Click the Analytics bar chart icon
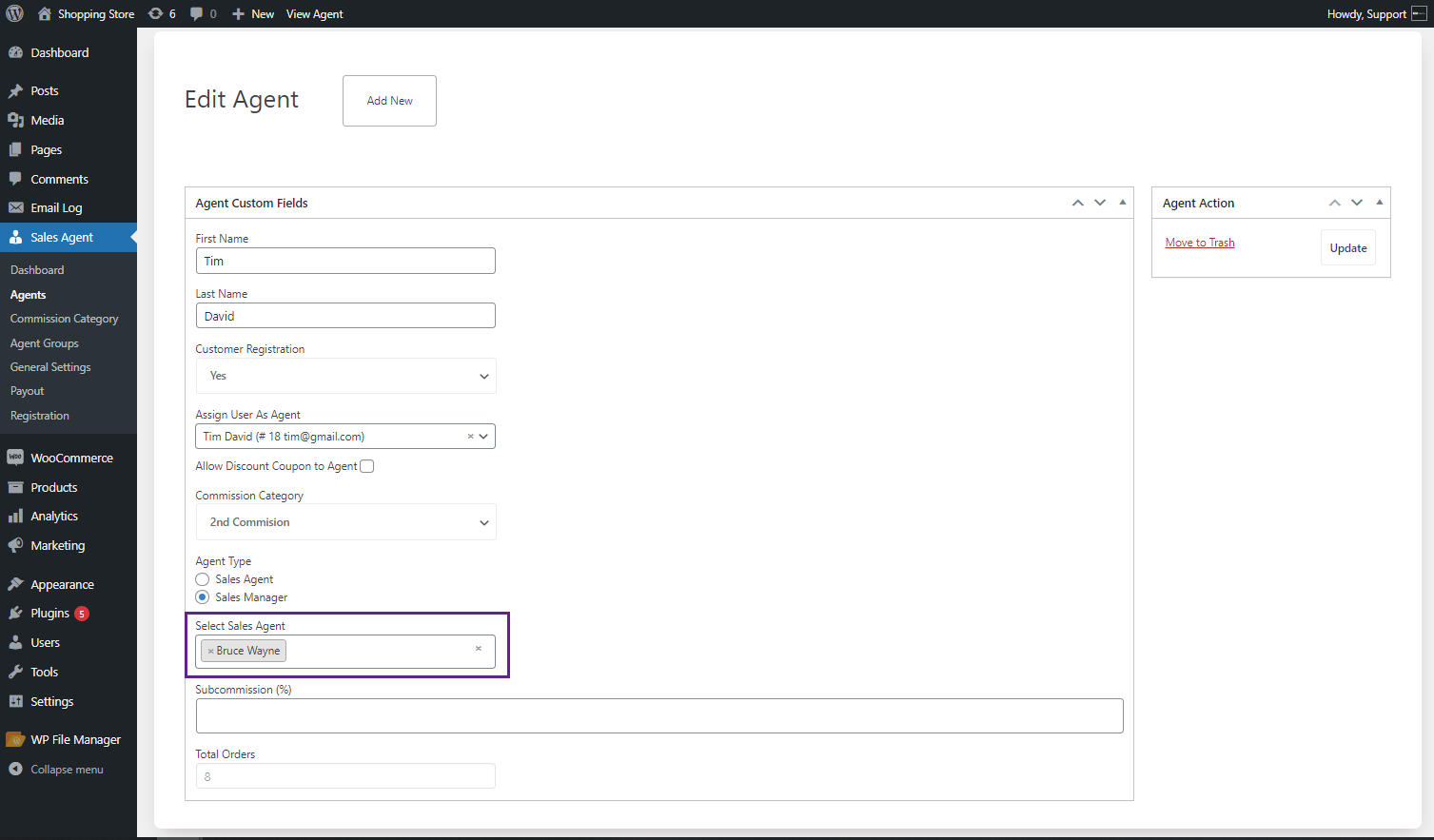The image size is (1434, 840). pos(15,516)
